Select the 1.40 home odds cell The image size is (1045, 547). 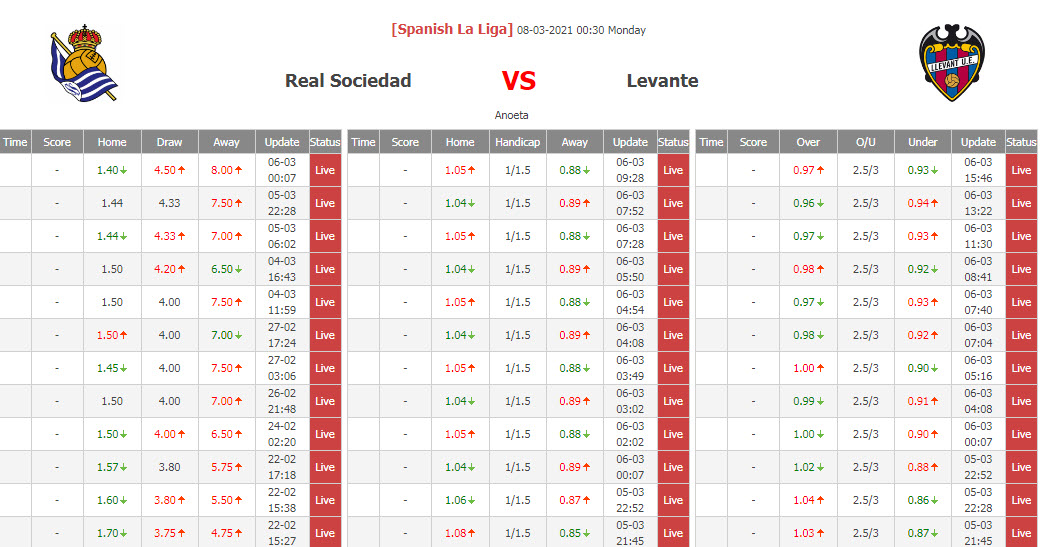111,170
